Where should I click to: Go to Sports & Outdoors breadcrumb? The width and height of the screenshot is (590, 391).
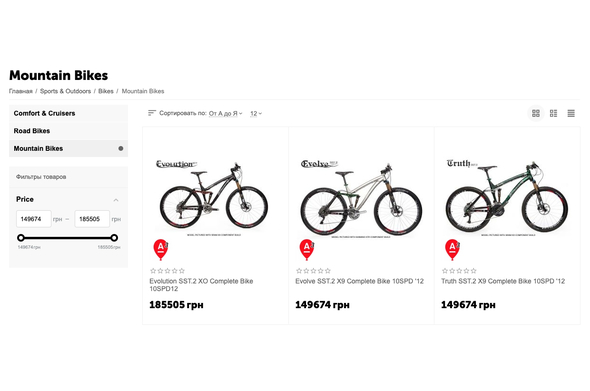click(x=65, y=91)
